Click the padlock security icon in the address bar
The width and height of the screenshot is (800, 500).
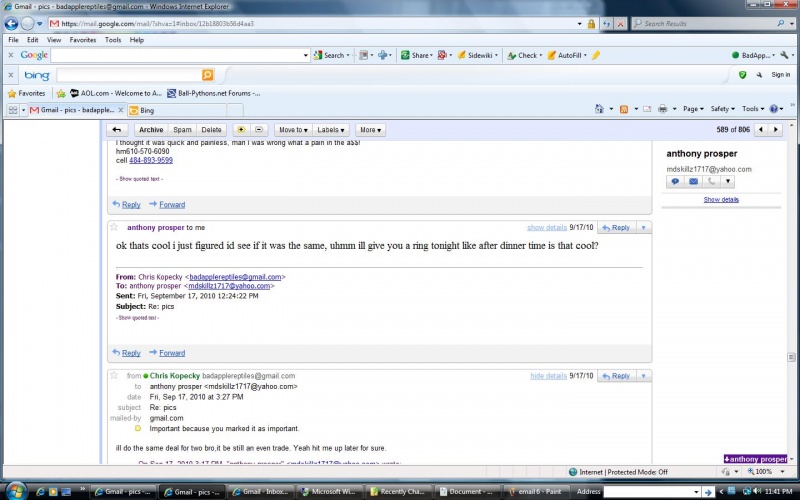click(591, 23)
